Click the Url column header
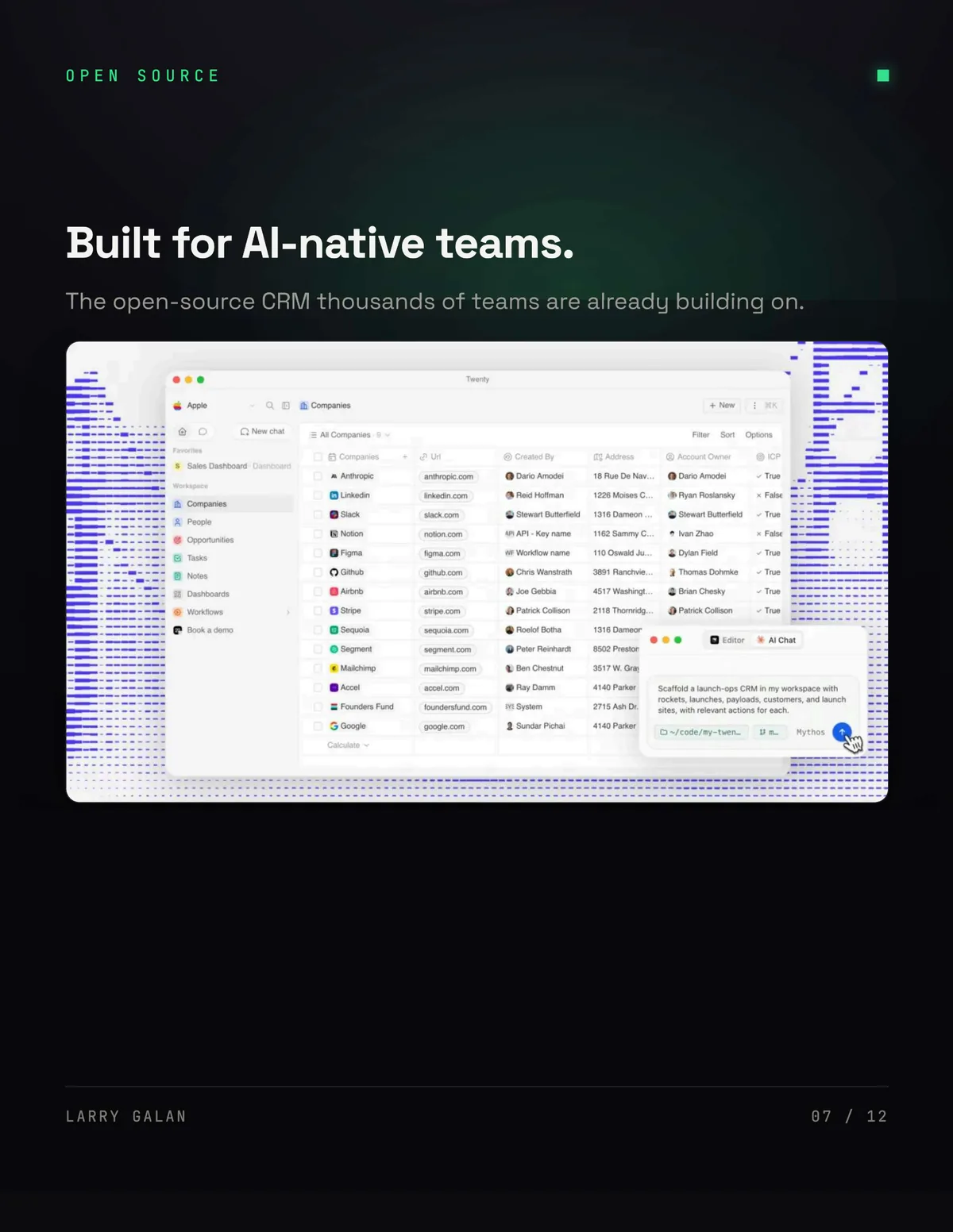953x1232 pixels. point(430,457)
